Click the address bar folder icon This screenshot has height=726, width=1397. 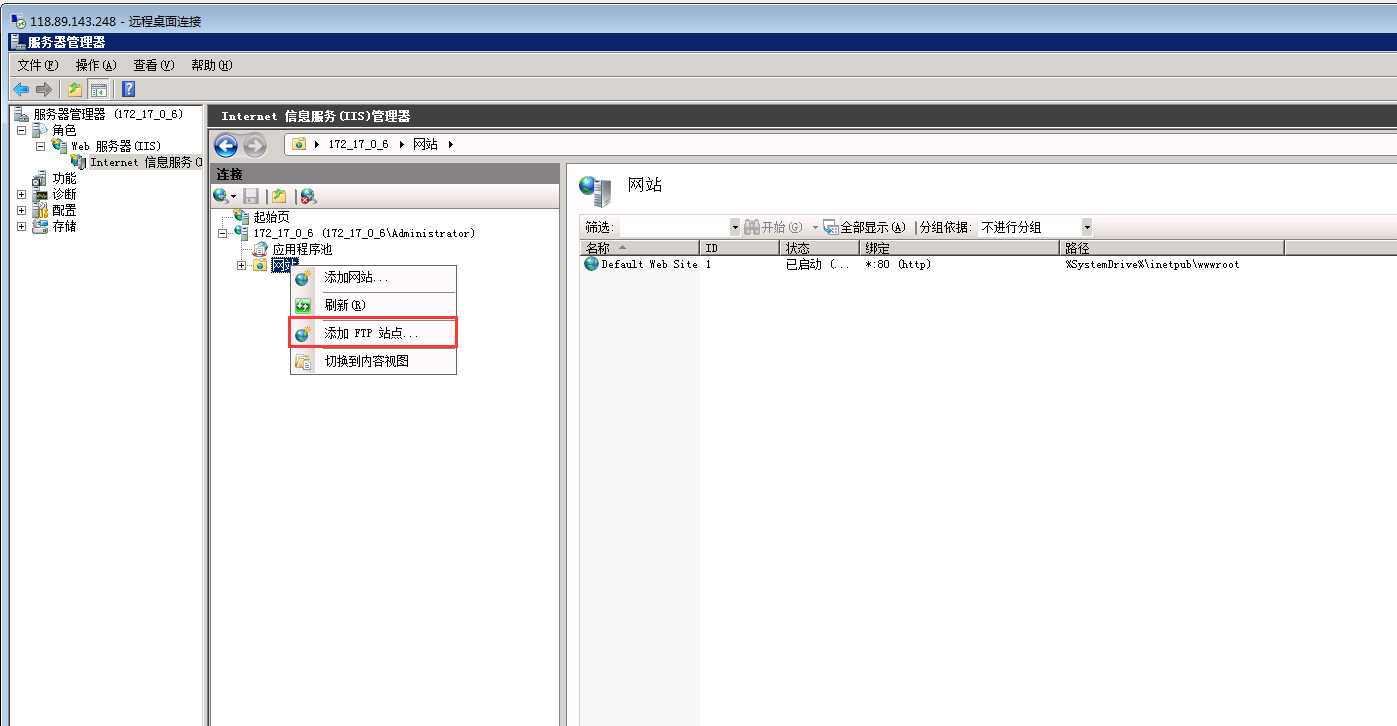[299, 144]
